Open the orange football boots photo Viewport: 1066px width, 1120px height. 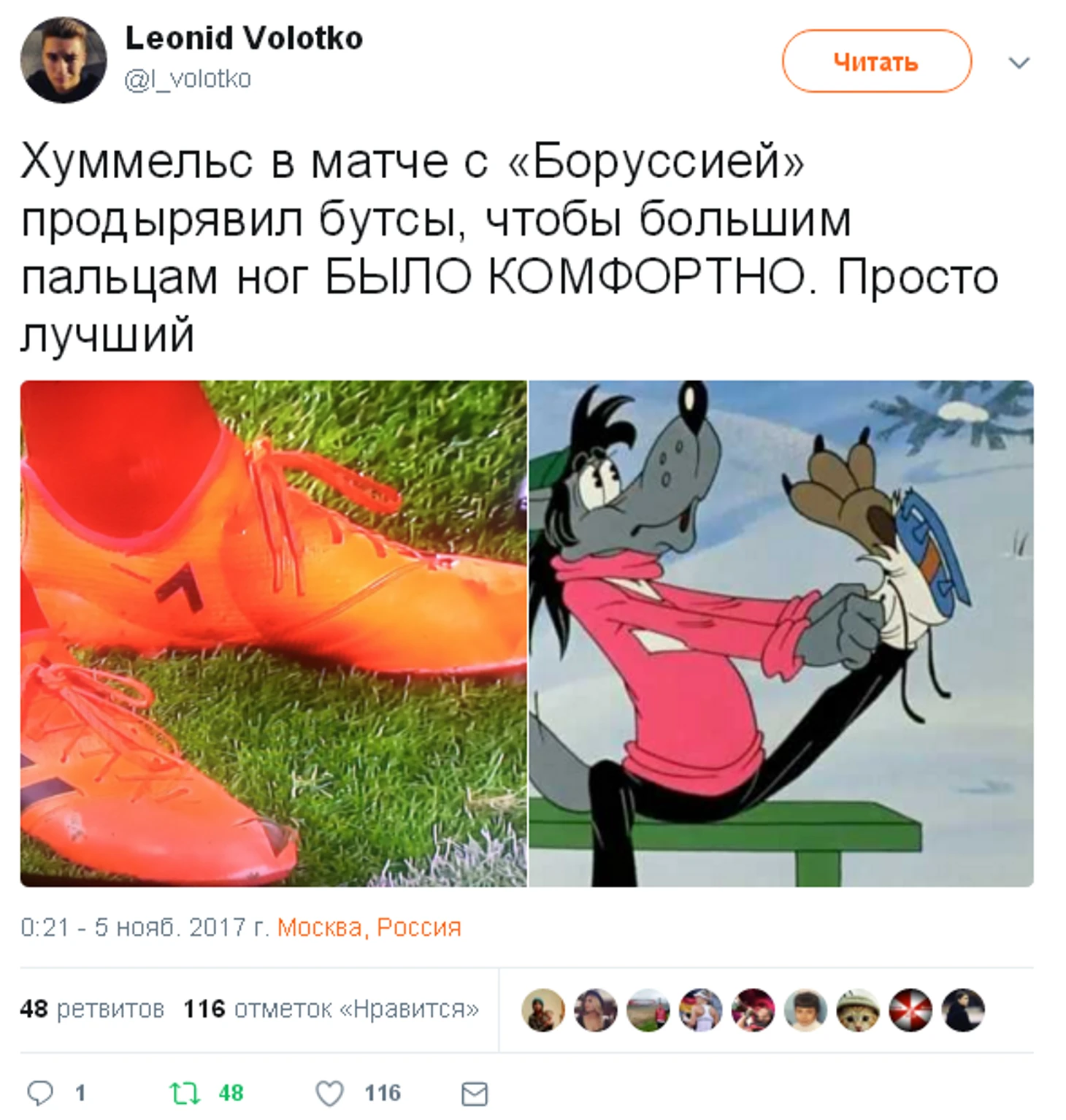pyautogui.click(x=273, y=634)
